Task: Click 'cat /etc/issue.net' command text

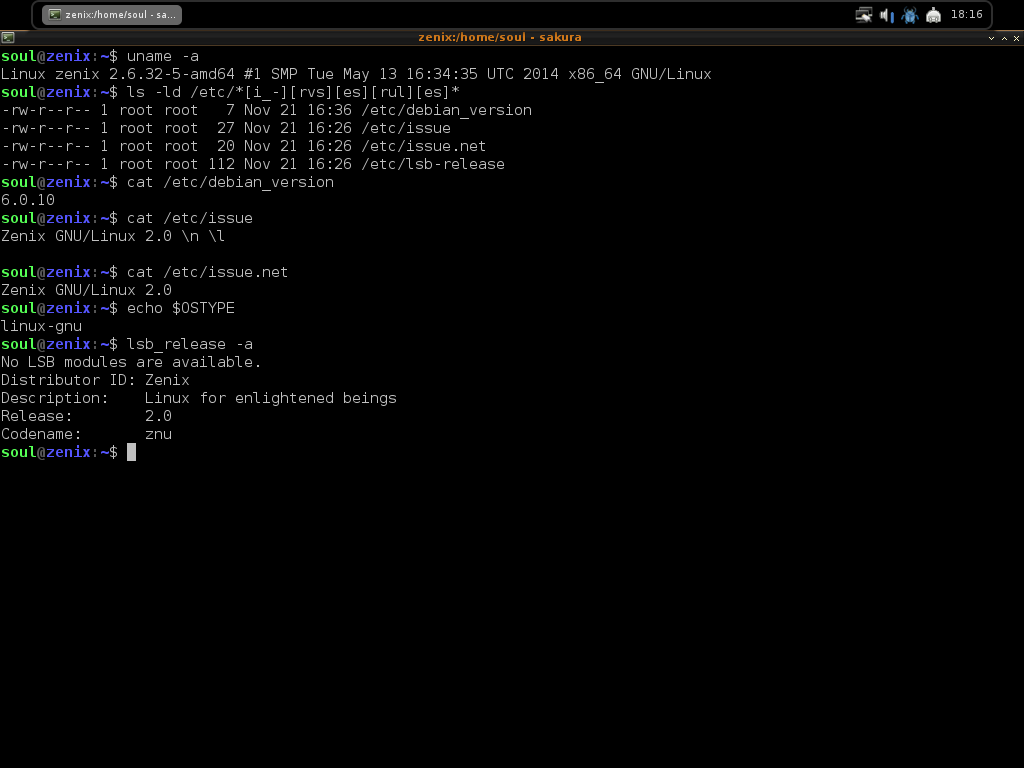Action: tap(208, 272)
